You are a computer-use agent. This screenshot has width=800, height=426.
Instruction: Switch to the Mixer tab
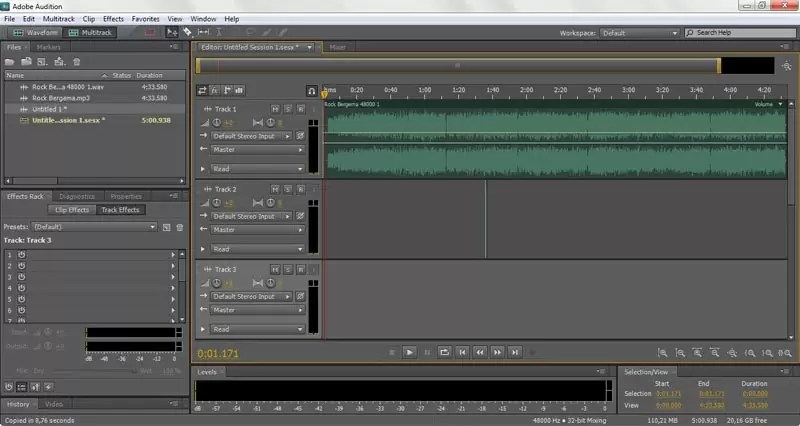point(337,47)
